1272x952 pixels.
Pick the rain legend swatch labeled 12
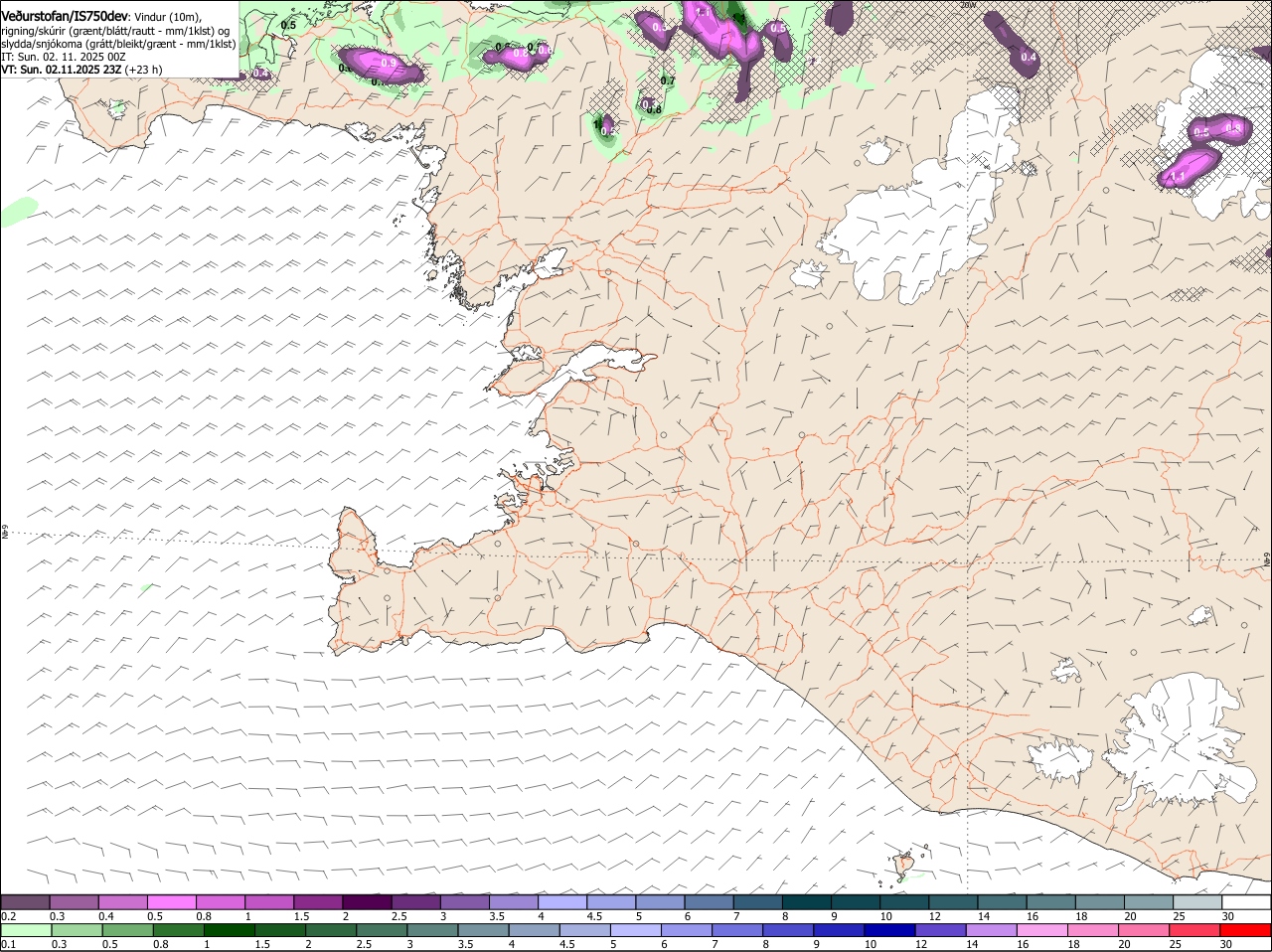[x=940, y=930]
